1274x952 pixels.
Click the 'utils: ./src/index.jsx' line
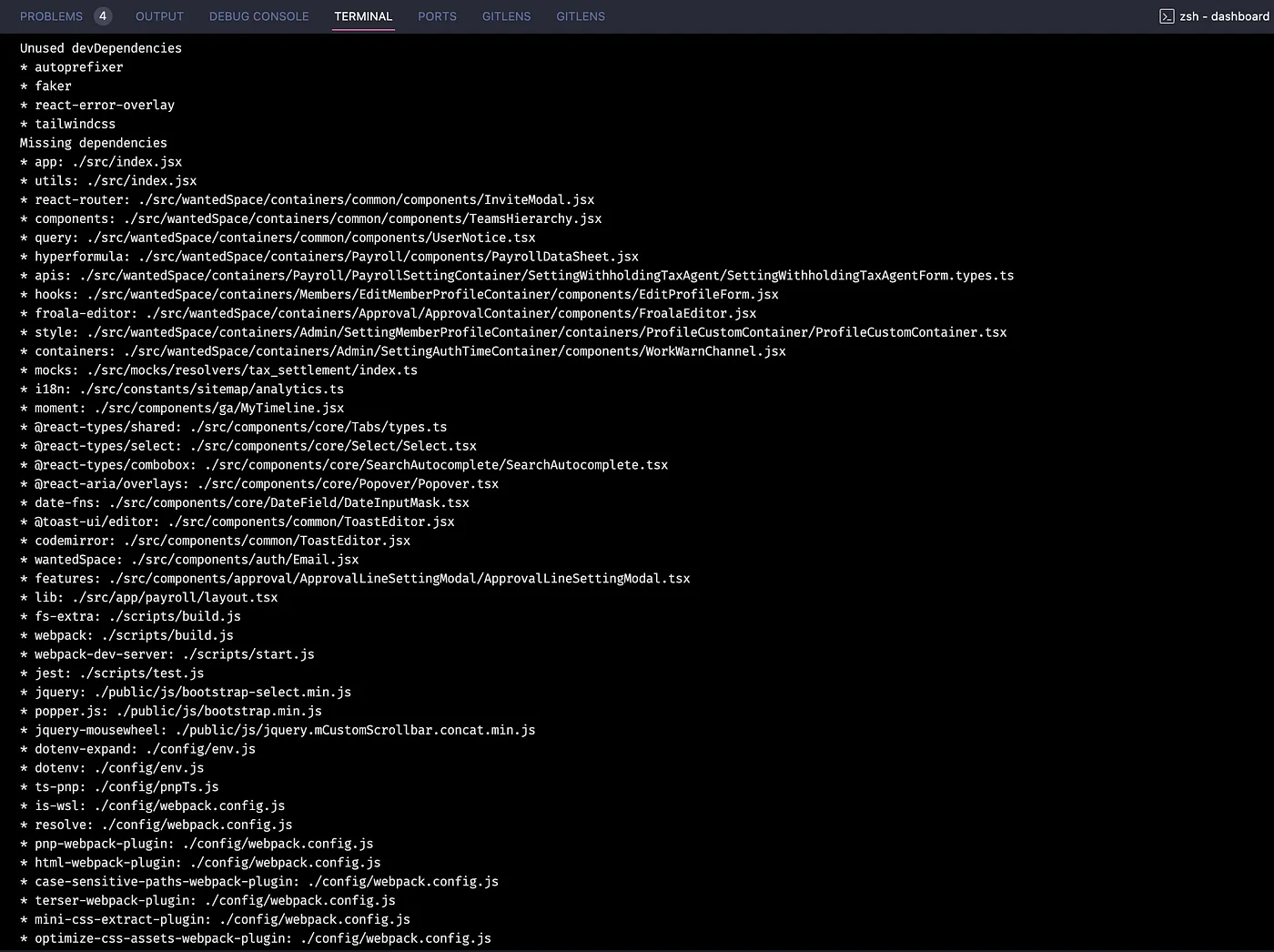pos(108,181)
